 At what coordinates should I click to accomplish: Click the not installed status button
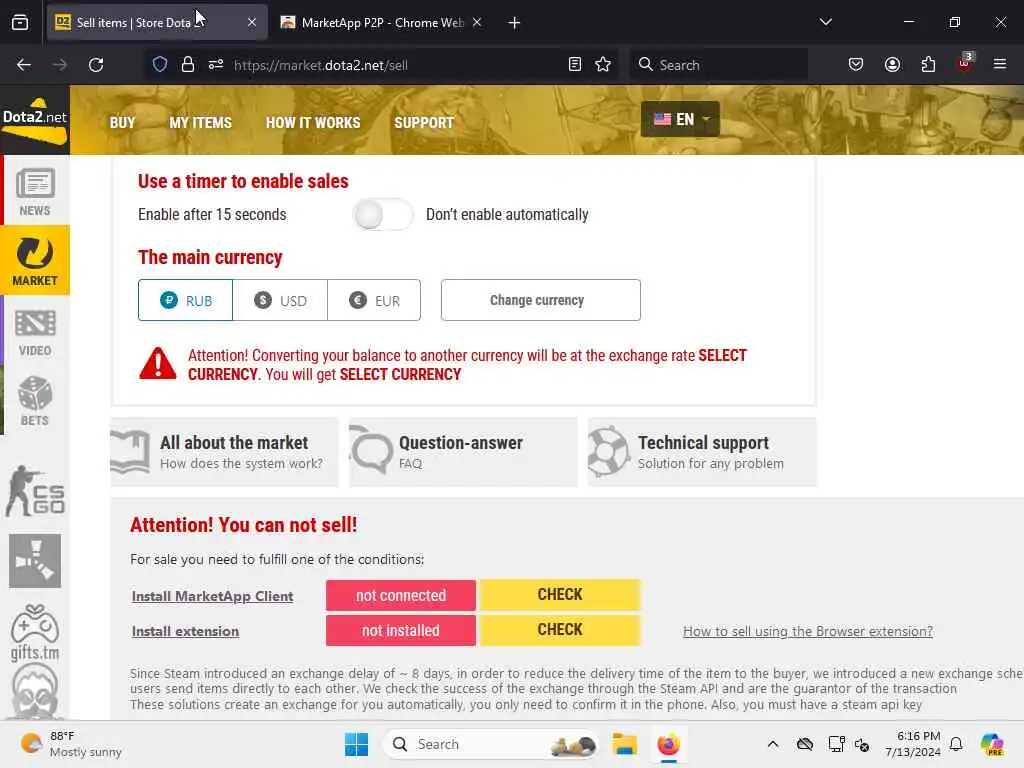click(x=401, y=631)
